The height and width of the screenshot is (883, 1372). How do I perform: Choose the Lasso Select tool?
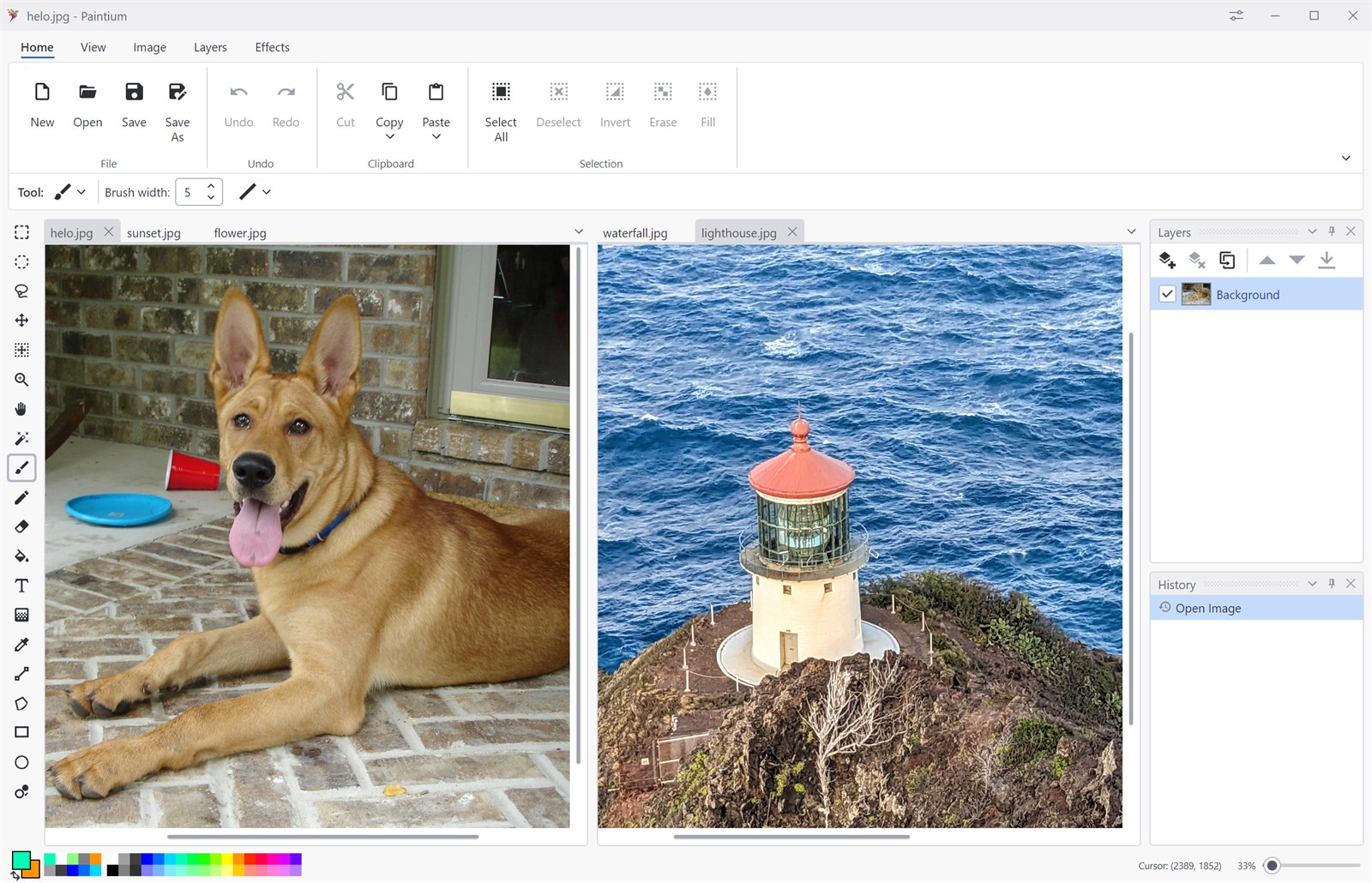click(21, 291)
